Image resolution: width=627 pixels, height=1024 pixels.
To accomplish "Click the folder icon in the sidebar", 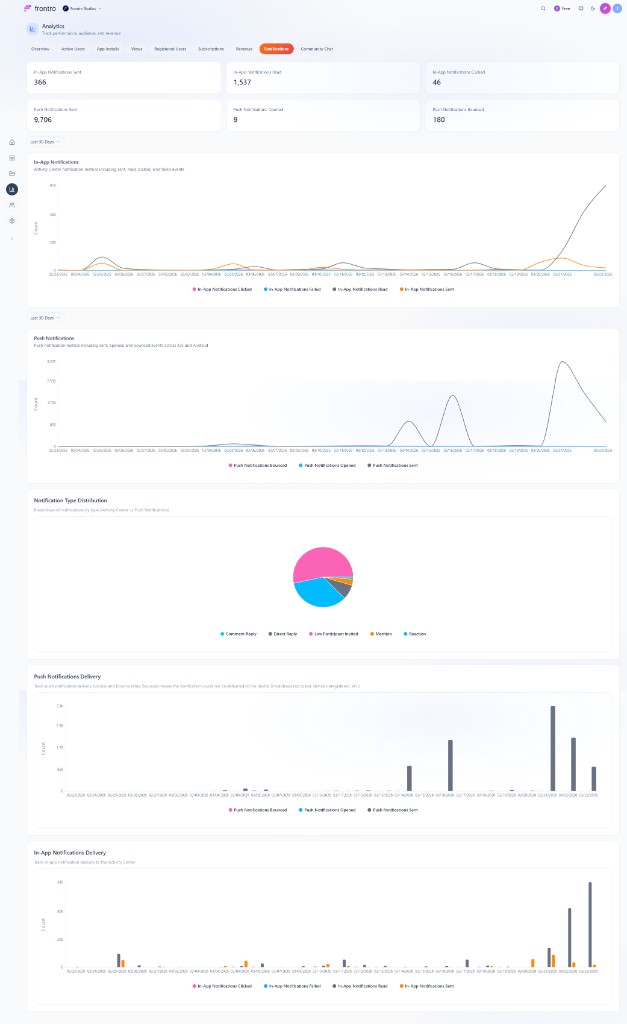I will 12,173.
